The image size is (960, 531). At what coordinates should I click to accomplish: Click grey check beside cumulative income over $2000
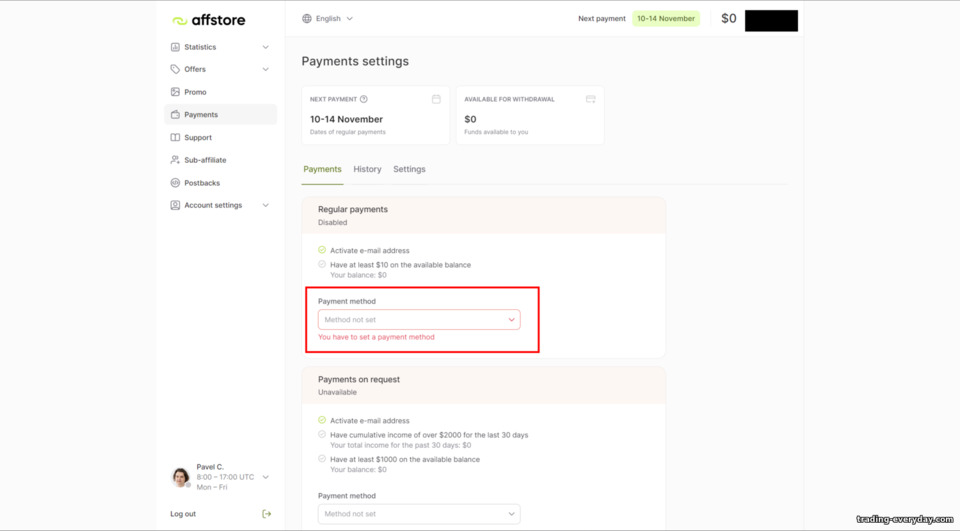pyautogui.click(x=322, y=435)
